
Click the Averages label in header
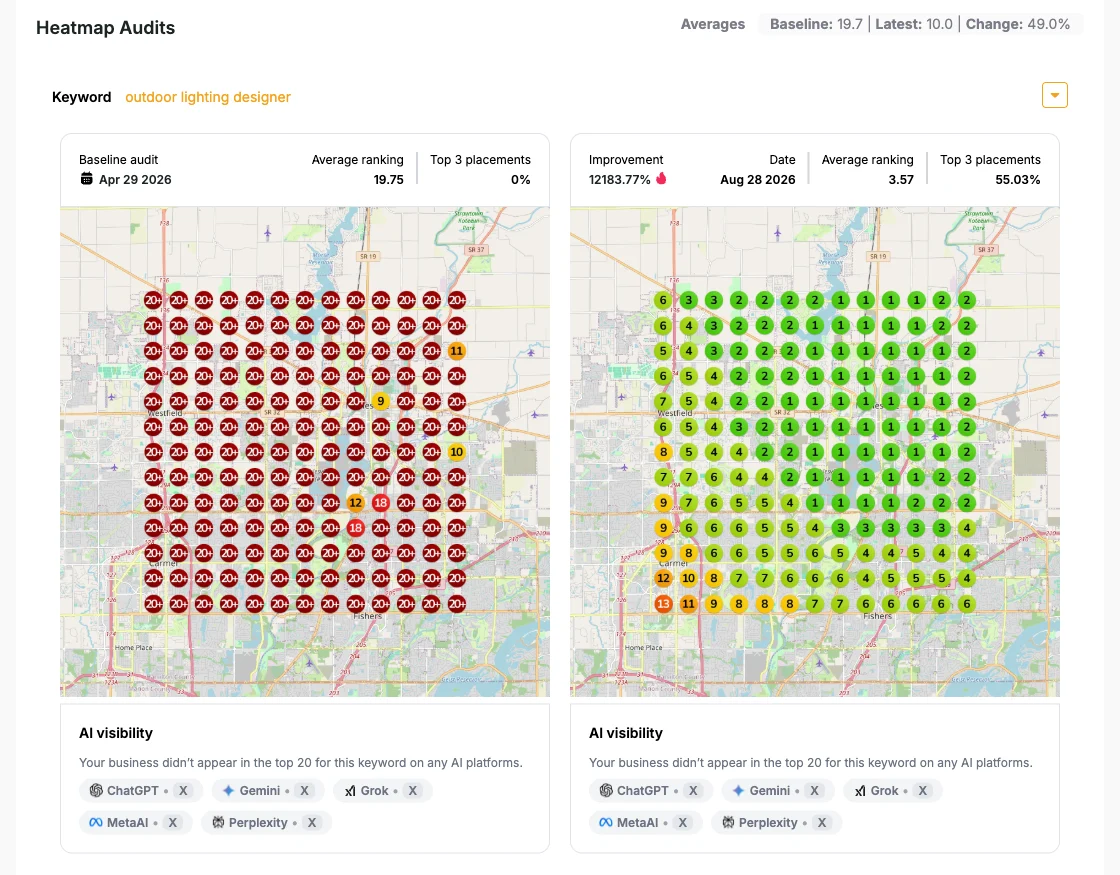click(713, 24)
